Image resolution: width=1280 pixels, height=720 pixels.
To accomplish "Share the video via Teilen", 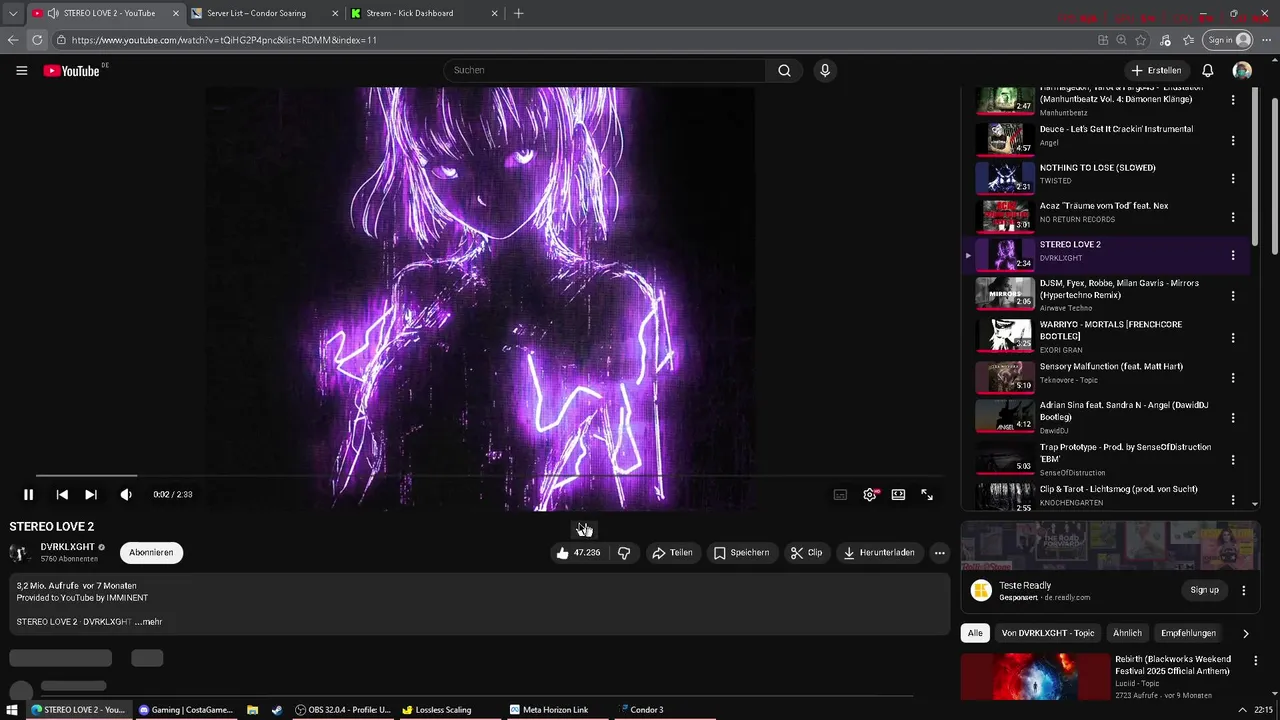I will (672, 552).
